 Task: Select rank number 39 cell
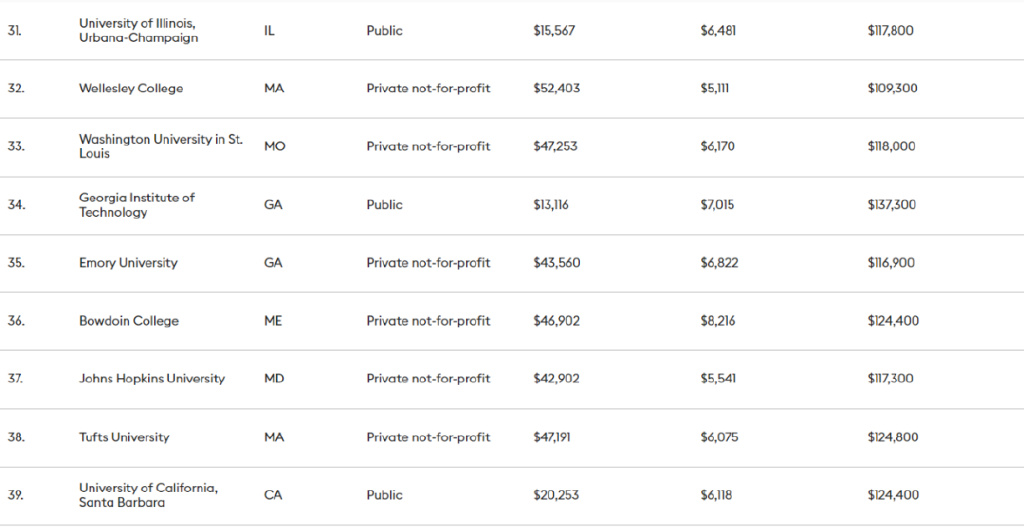(x=15, y=495)
